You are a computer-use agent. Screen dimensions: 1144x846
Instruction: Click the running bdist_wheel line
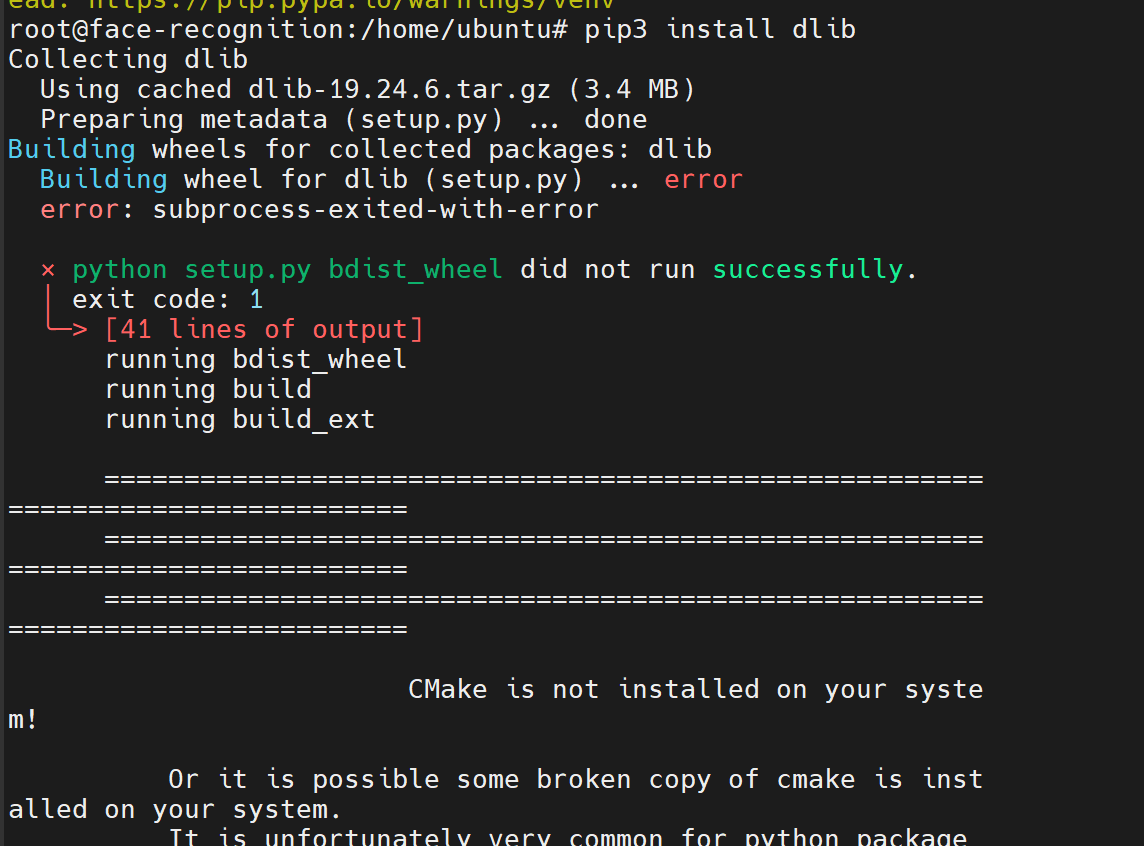[256, 359]
